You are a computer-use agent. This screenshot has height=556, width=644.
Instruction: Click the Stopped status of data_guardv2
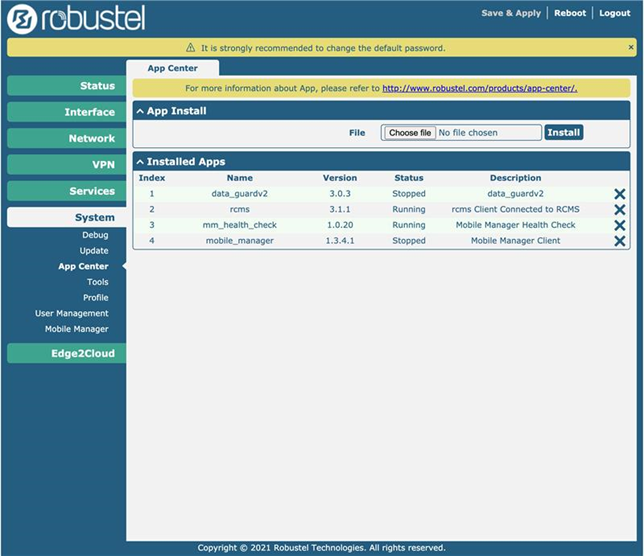click(x=409, y=194)
